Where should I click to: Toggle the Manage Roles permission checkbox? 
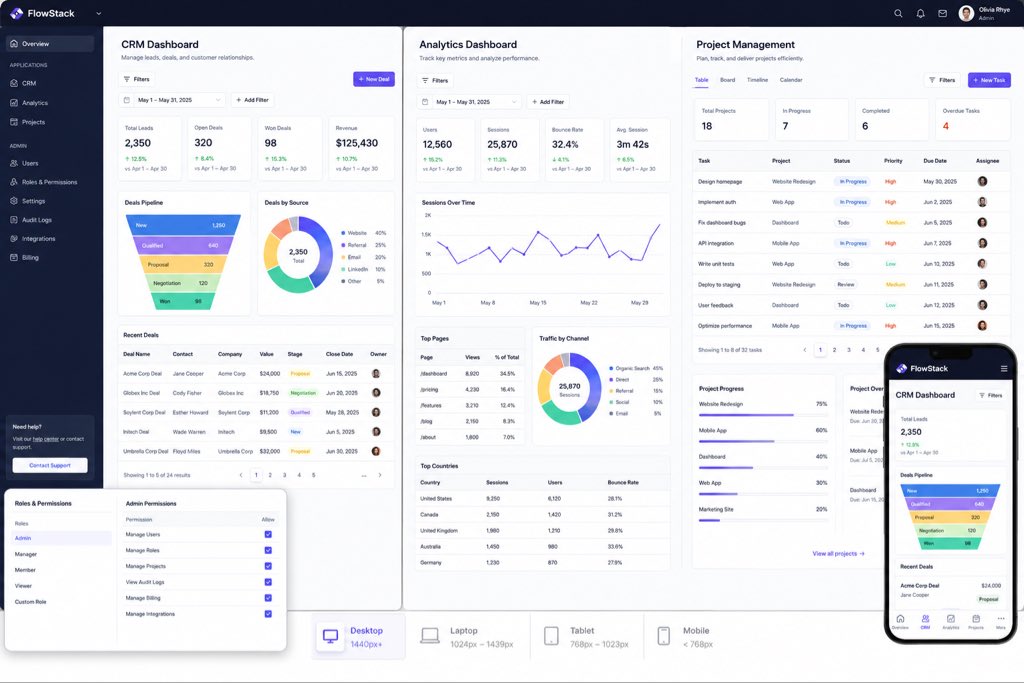(x=268, y=550)
